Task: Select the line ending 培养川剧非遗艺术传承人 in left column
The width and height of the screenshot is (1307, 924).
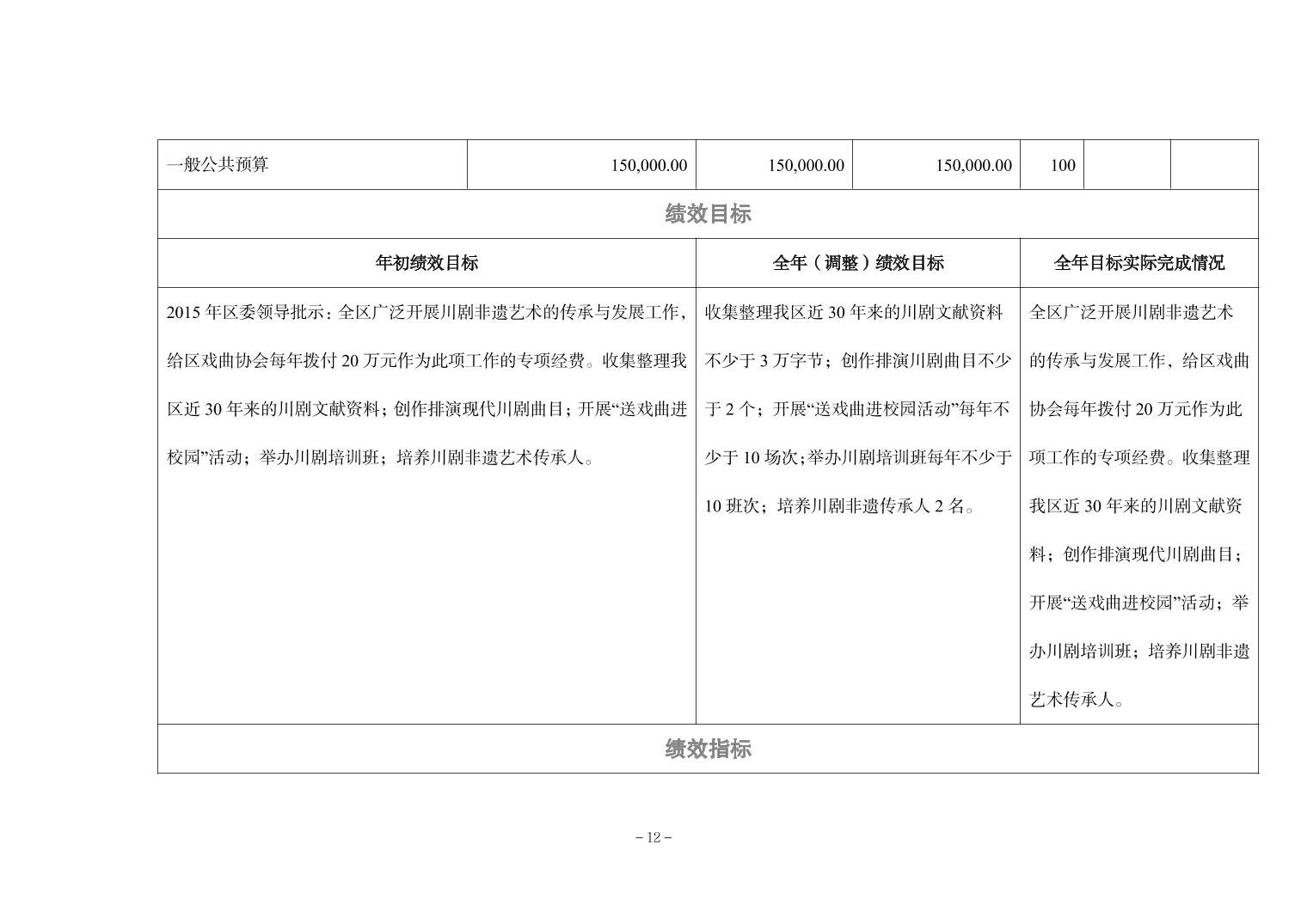Action: tap(380, 458)
